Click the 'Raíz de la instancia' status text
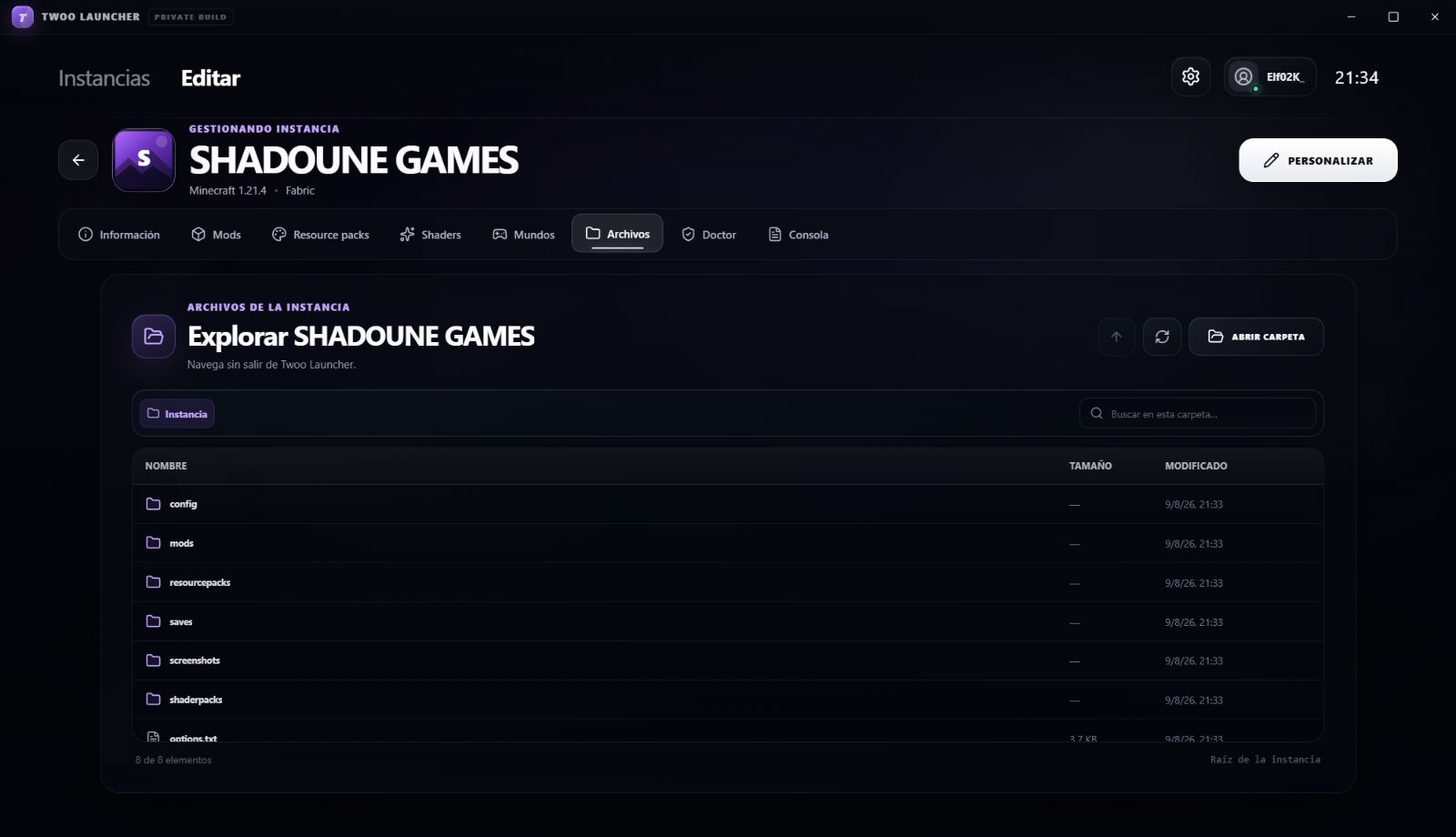This screenshot has height=837, width=1456. [1265, 760]
